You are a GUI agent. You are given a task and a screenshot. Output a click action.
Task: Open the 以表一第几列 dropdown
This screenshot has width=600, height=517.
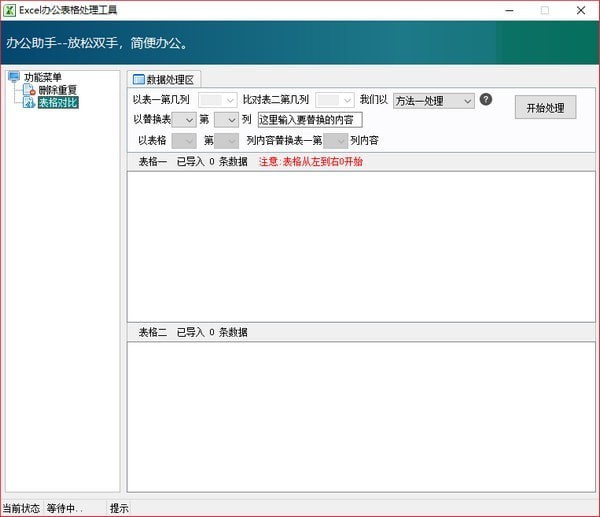[217, 100]
